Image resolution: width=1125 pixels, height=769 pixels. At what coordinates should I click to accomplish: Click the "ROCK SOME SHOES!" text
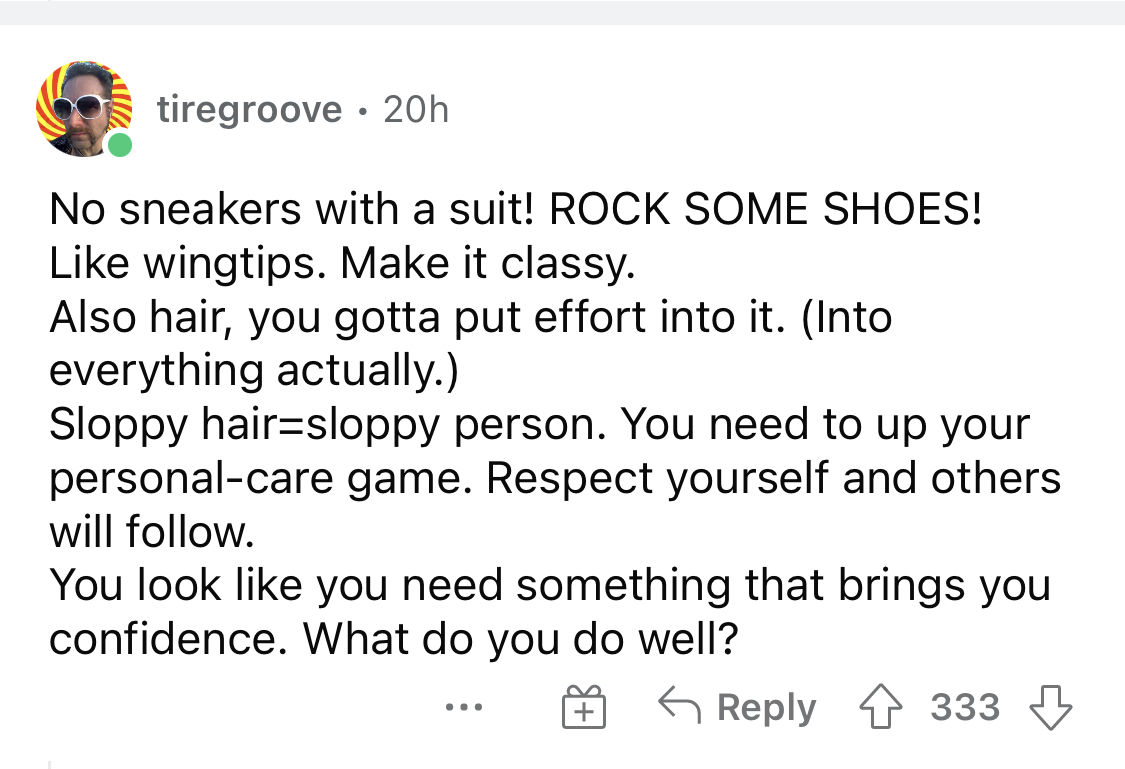click(x=765, y=209)
